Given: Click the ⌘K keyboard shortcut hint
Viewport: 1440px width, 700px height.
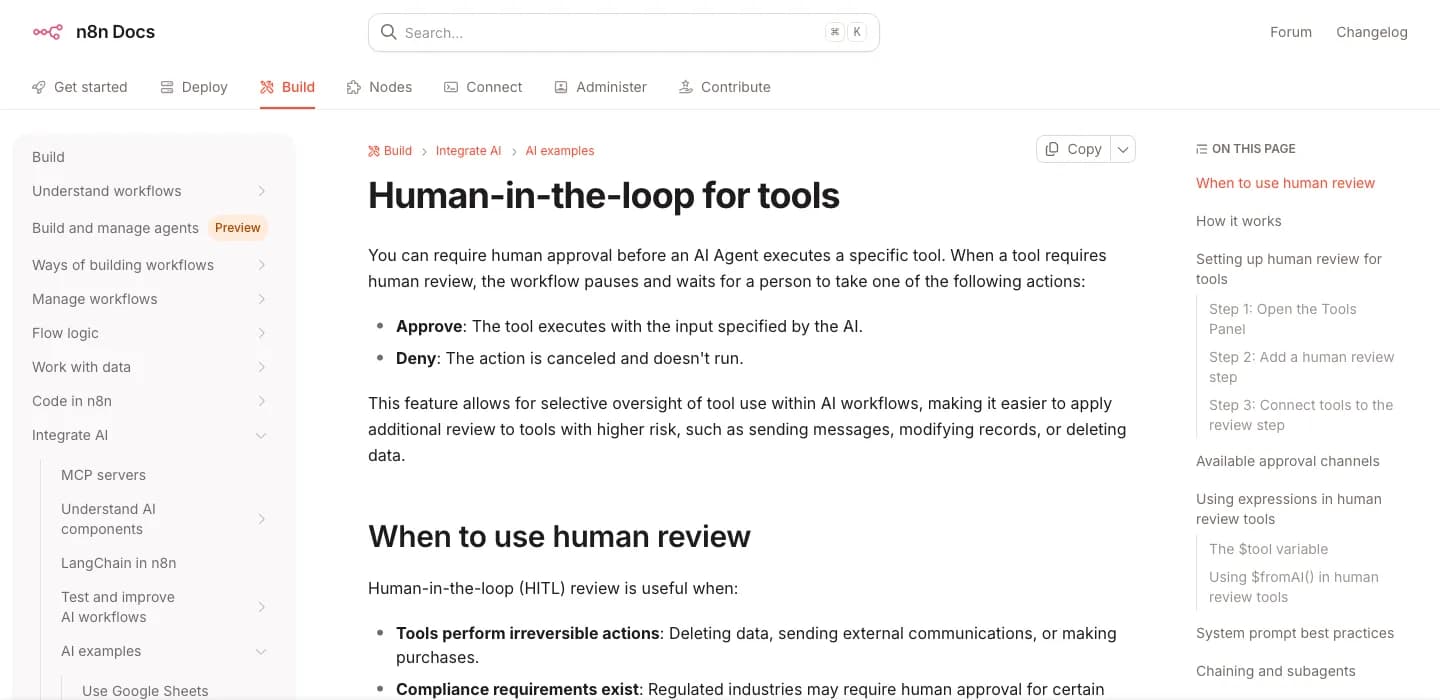Looking at the screenshot, I should click(846, 32).
